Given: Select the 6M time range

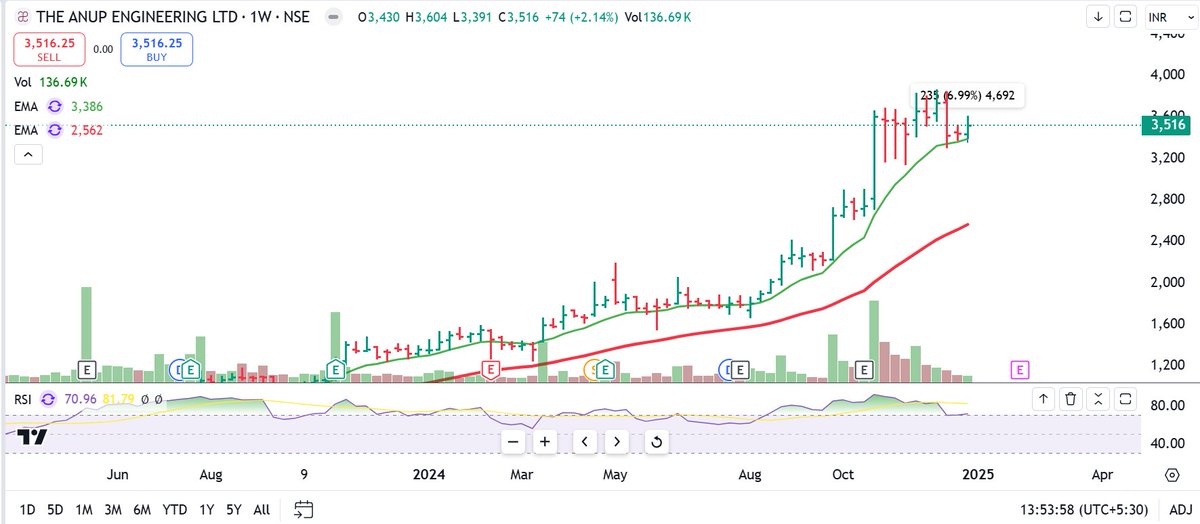Looking at the screenshot, I should pyautogui.click(x=143, y=509).
